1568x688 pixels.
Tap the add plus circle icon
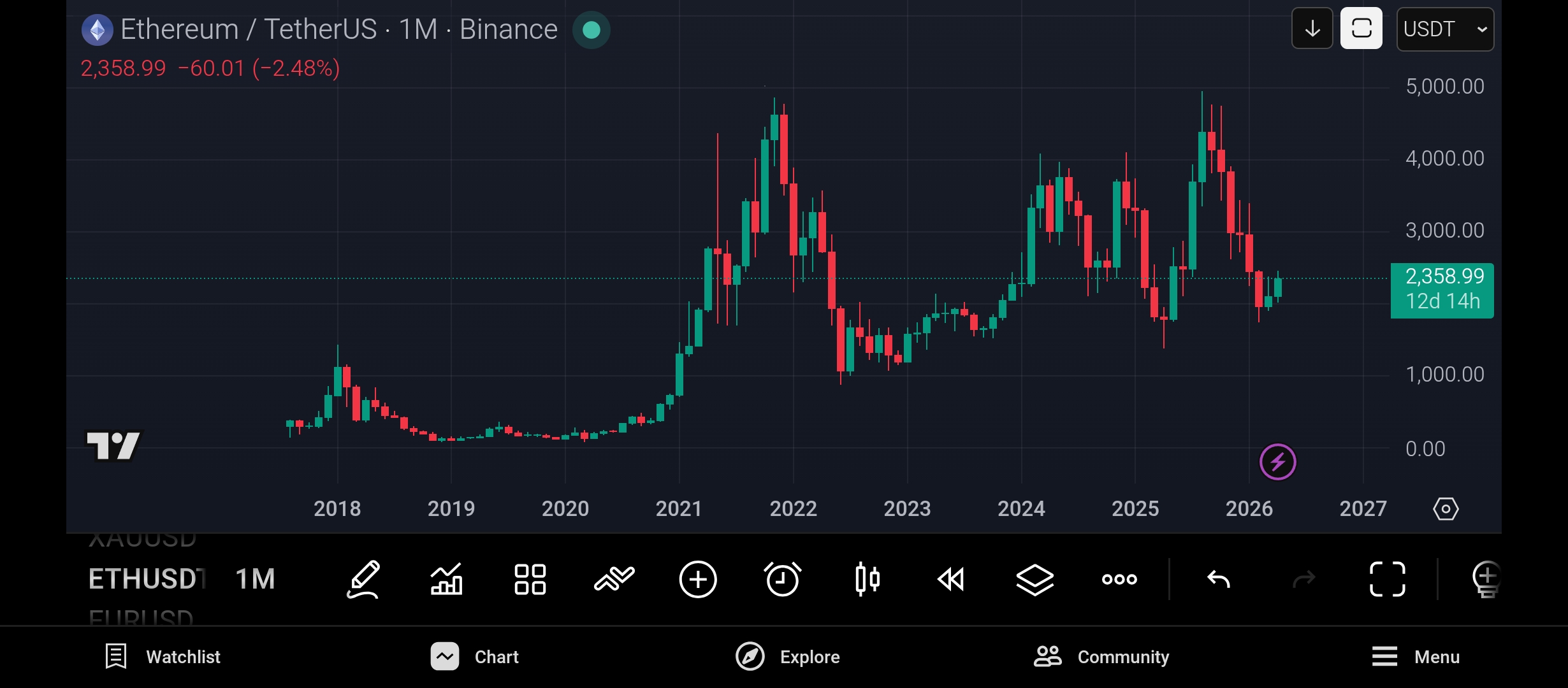(698, 579)
